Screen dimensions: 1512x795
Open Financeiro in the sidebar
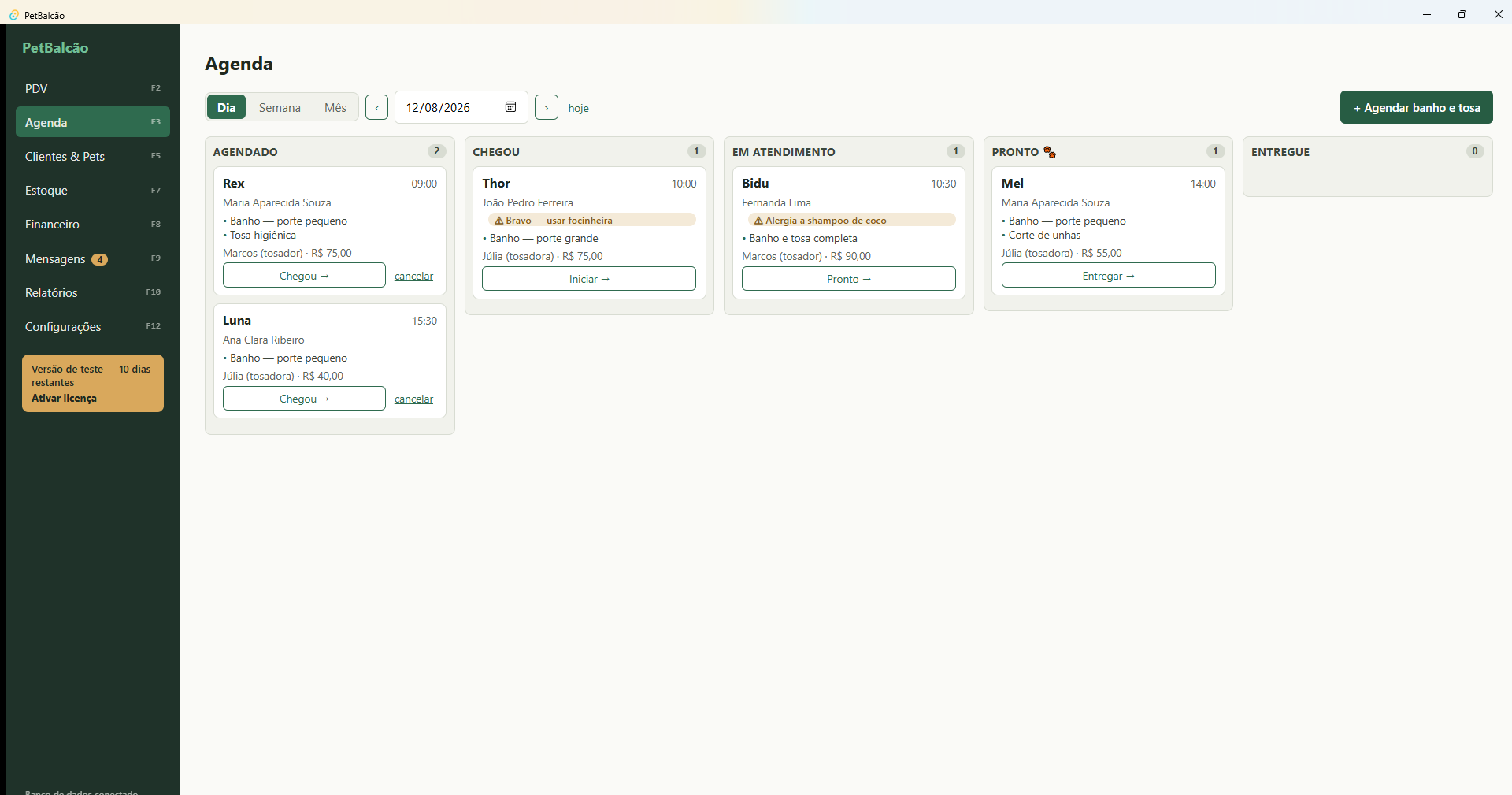click(x=93, y=224)
